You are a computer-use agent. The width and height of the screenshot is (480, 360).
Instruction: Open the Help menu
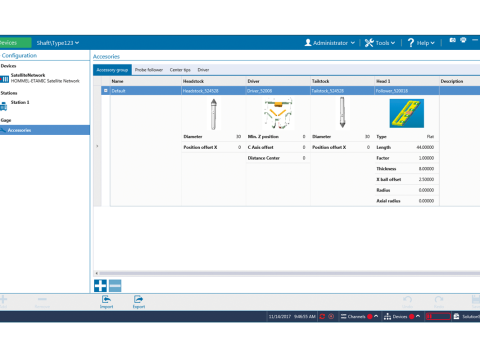tap(421, 43)
